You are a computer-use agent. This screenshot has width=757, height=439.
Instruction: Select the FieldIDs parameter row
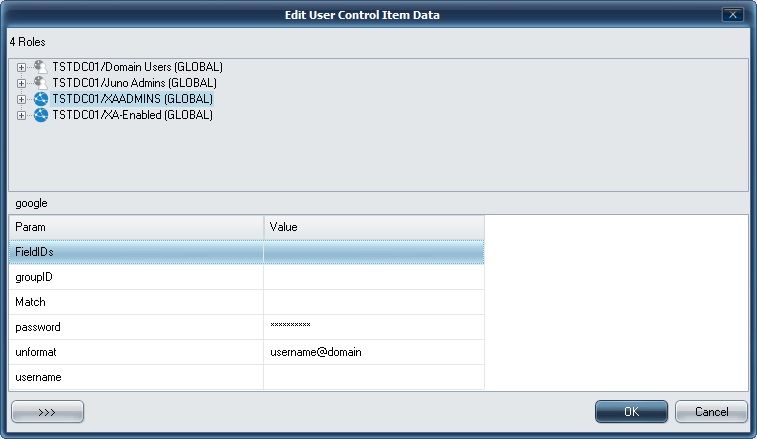coord(247,252)
